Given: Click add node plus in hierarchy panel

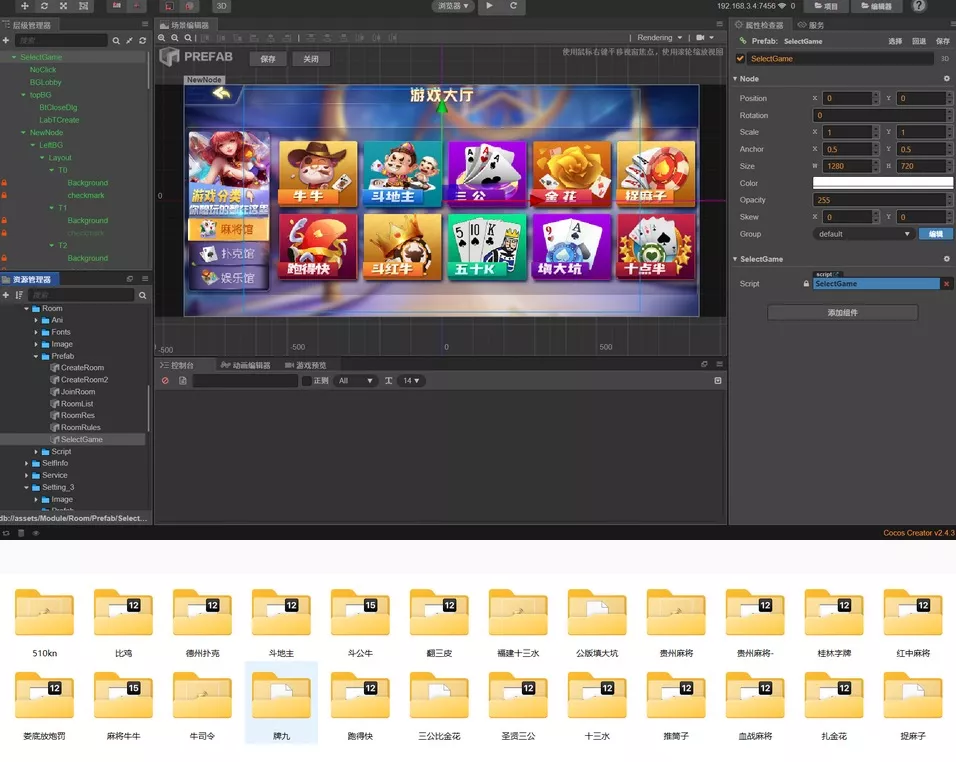Looking at the screenshot, I should pyautogui.click(x=6, y=41).
